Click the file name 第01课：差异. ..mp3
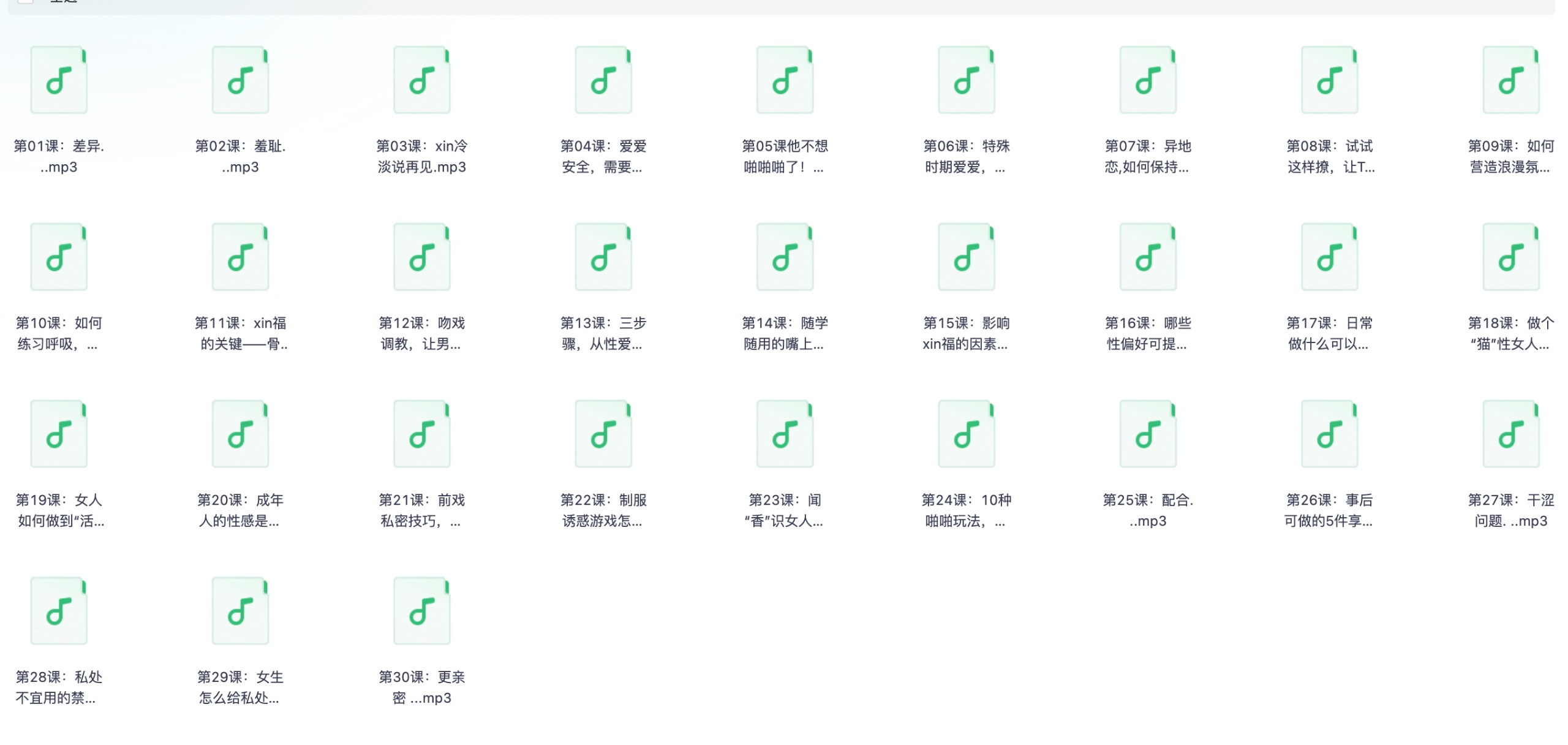1568x745 pixels. (59, 156)
